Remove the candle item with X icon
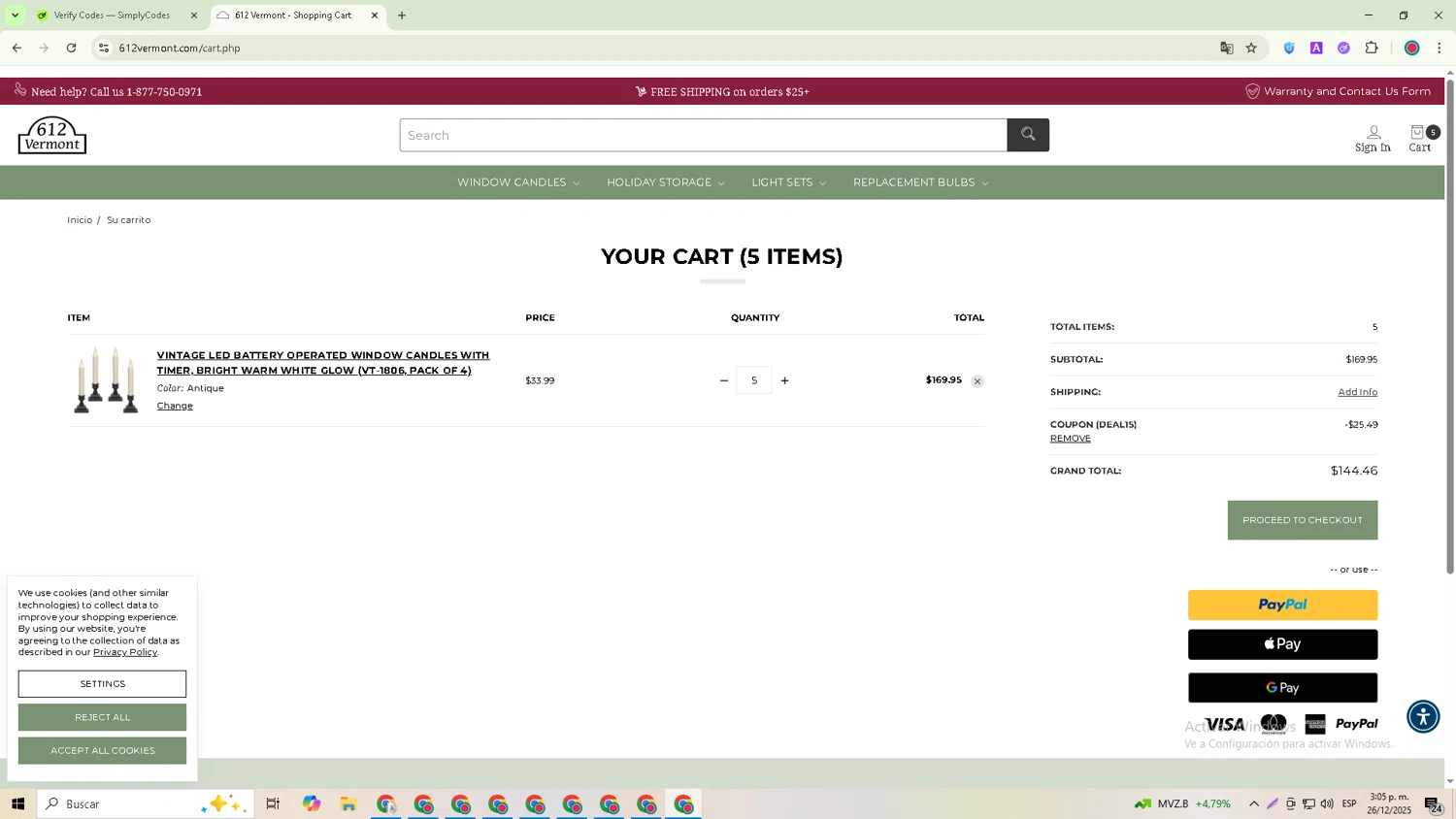This screenshot has width=1456, height=819. (x=977, y=381)
